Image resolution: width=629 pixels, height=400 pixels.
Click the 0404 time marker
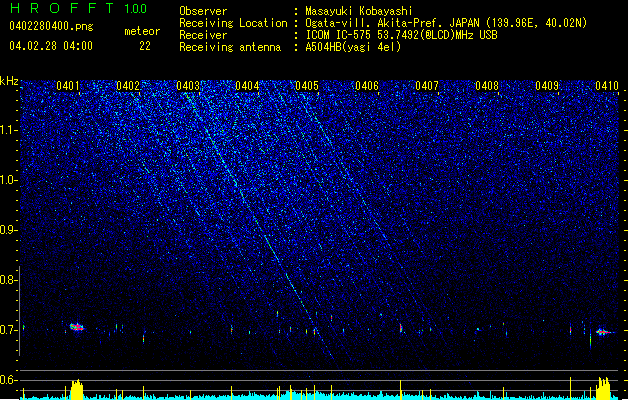click(247, 86)
